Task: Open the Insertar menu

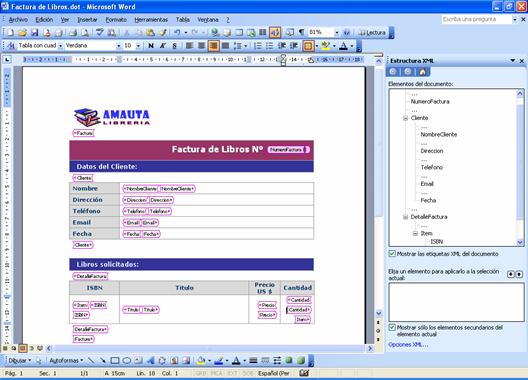Action: click(87, 20)
